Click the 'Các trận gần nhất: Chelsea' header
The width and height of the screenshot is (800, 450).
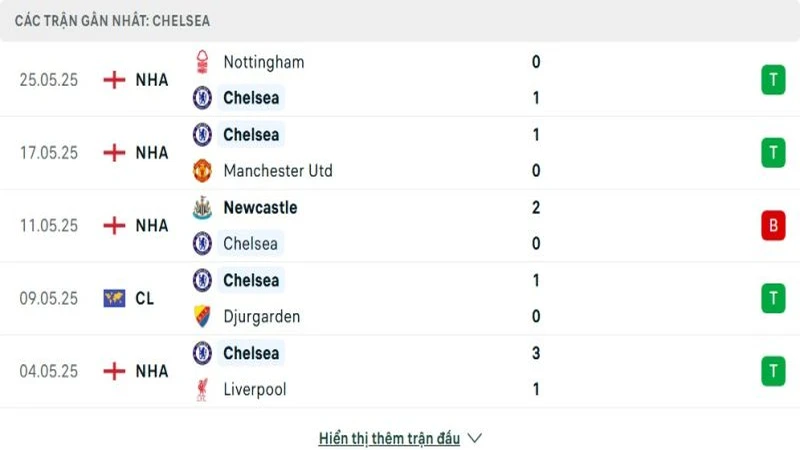(112, 20)
